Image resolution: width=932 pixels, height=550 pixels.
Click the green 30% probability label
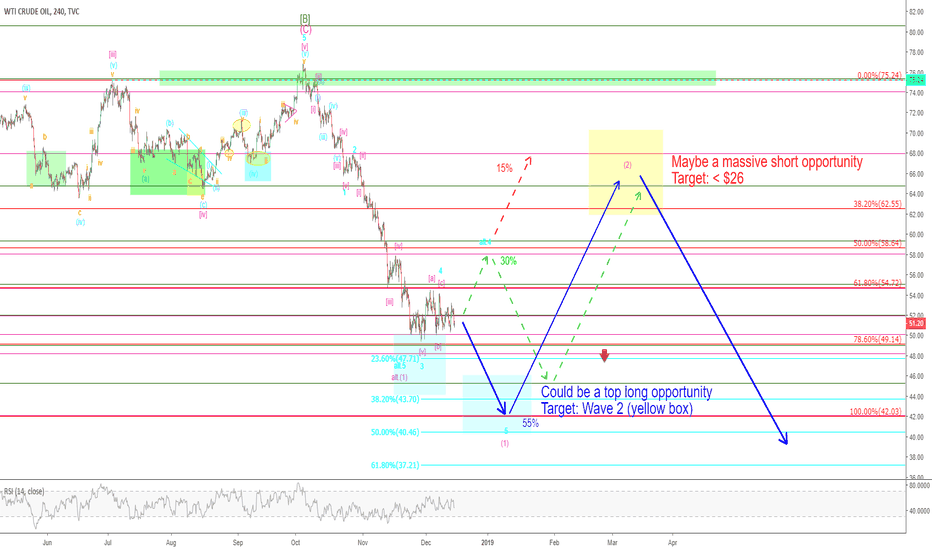click(x=508, y=261)
